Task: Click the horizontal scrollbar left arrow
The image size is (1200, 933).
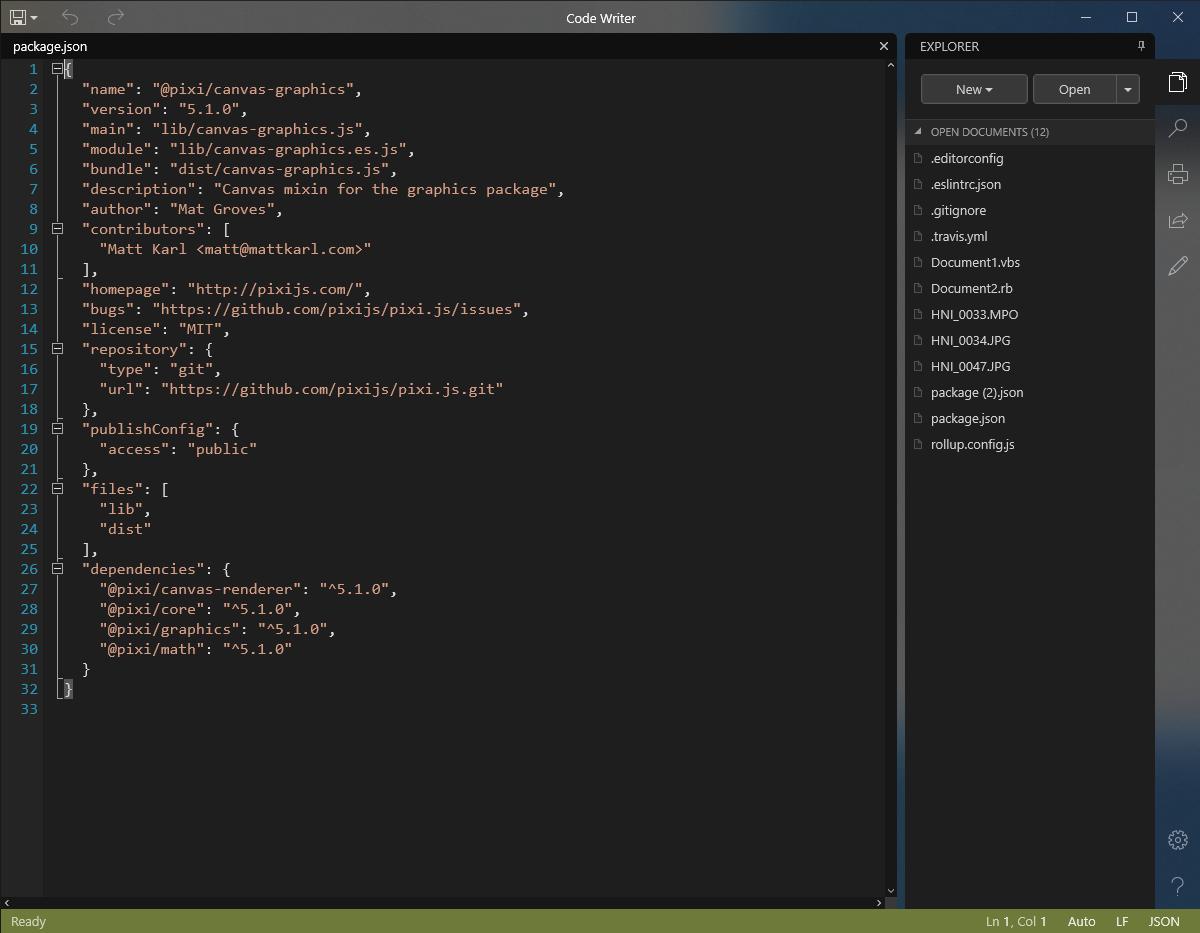Action: (7, 902)
